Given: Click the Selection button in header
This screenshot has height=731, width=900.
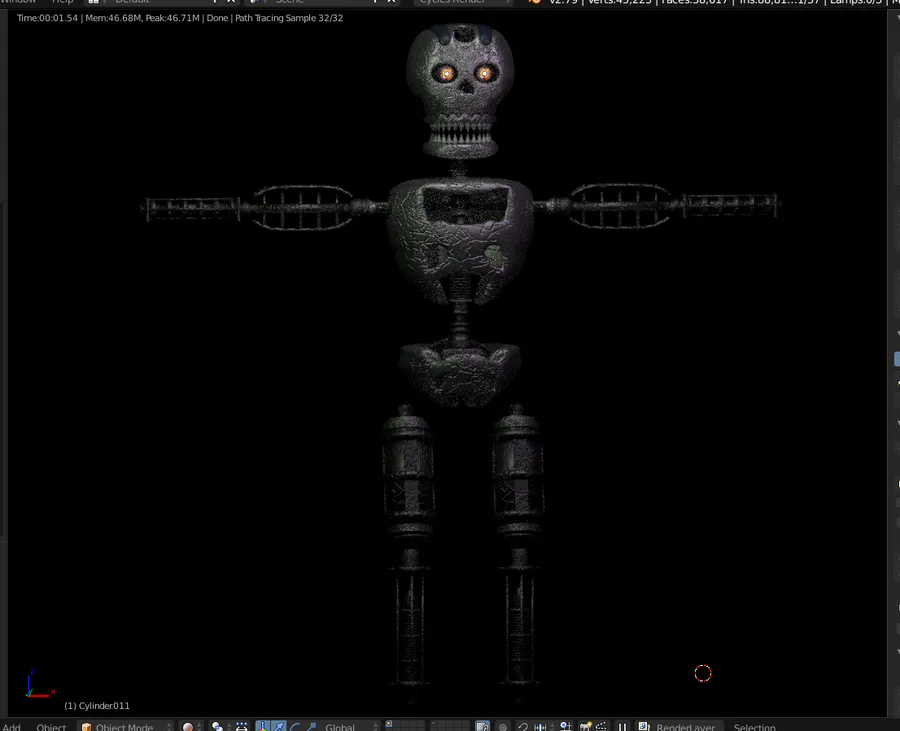Looking at the screenshot, I should [754, 726].
